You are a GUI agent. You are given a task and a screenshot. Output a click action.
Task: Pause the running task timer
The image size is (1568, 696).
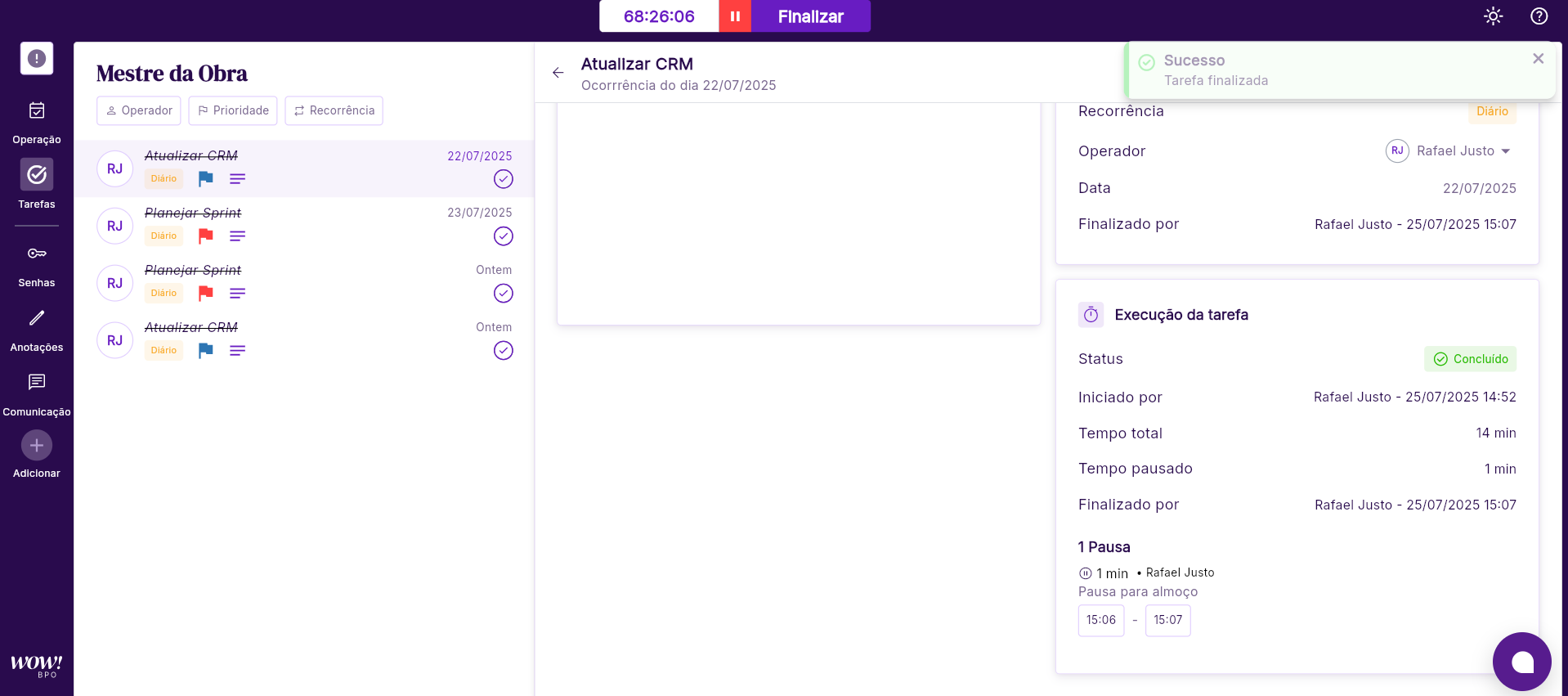tap(734, 16)
